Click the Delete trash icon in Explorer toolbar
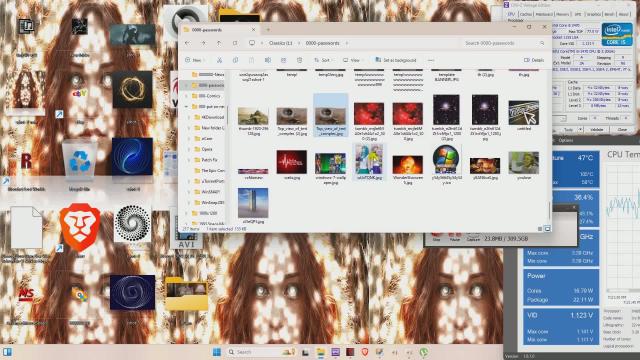This screenshot has height=360, width=640. coord(300,60)
